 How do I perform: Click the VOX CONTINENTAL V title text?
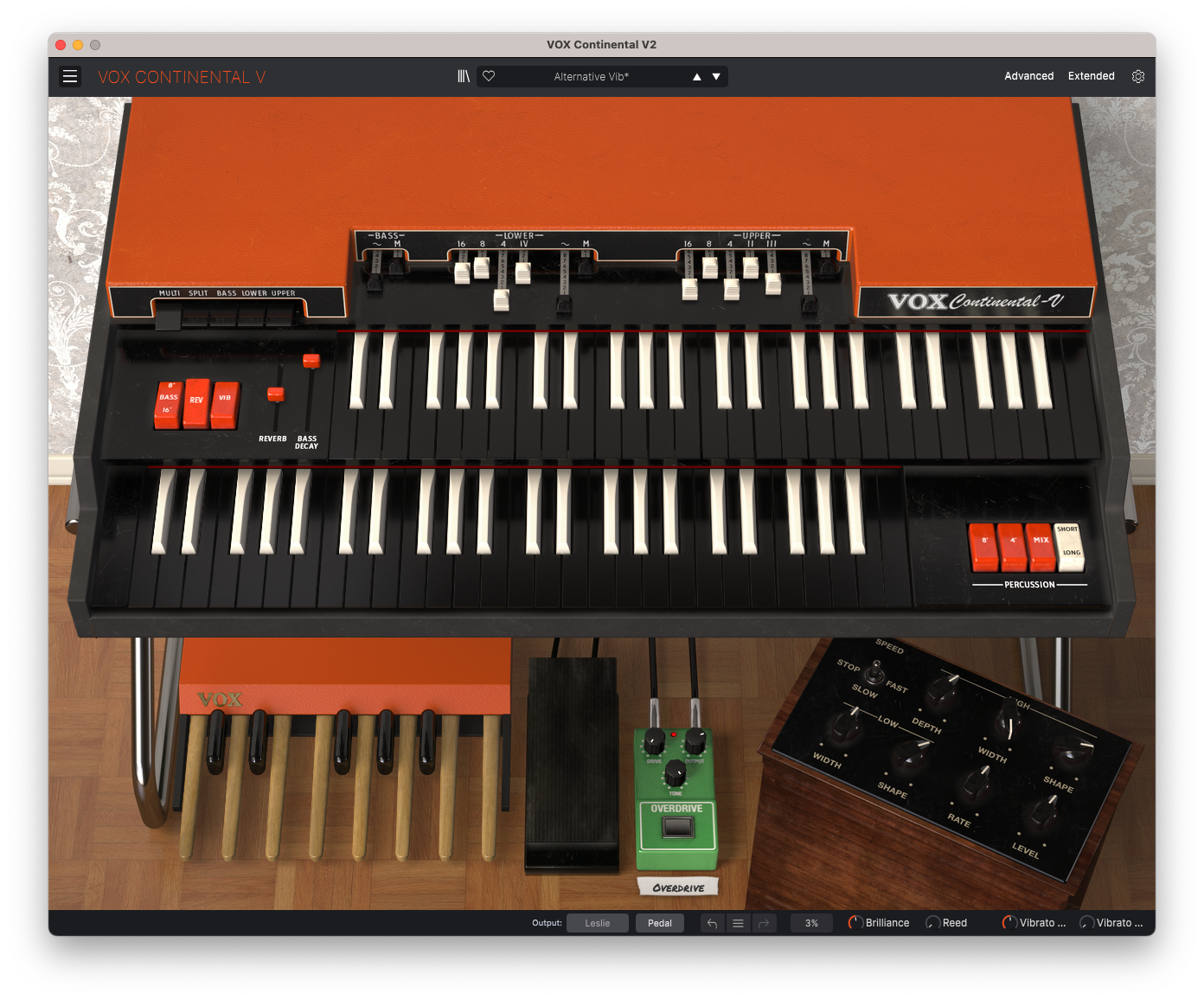pyautogui.click(x=182, y=77)
